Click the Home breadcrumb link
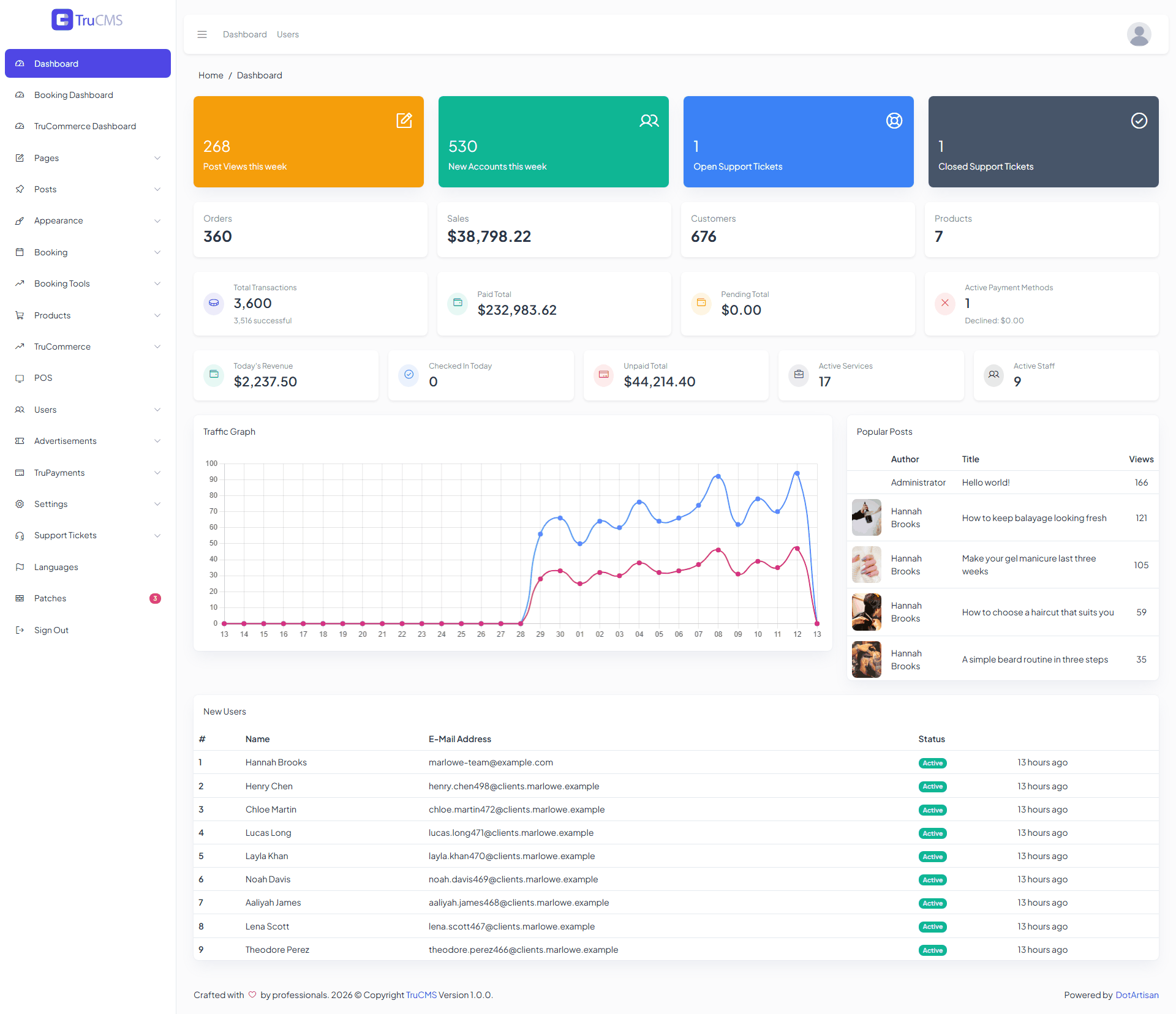 pos(211,75)
